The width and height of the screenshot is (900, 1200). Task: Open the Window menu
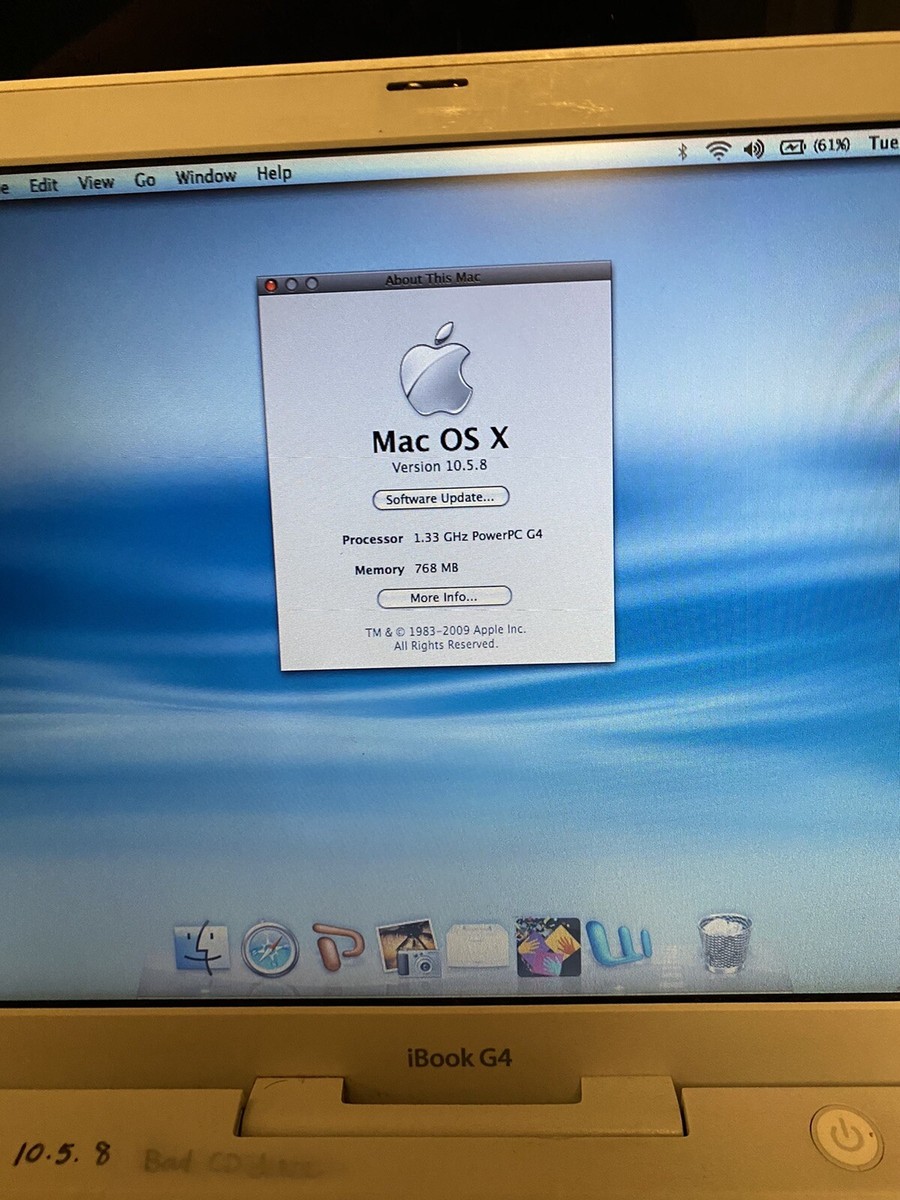[x=205, y=177]
